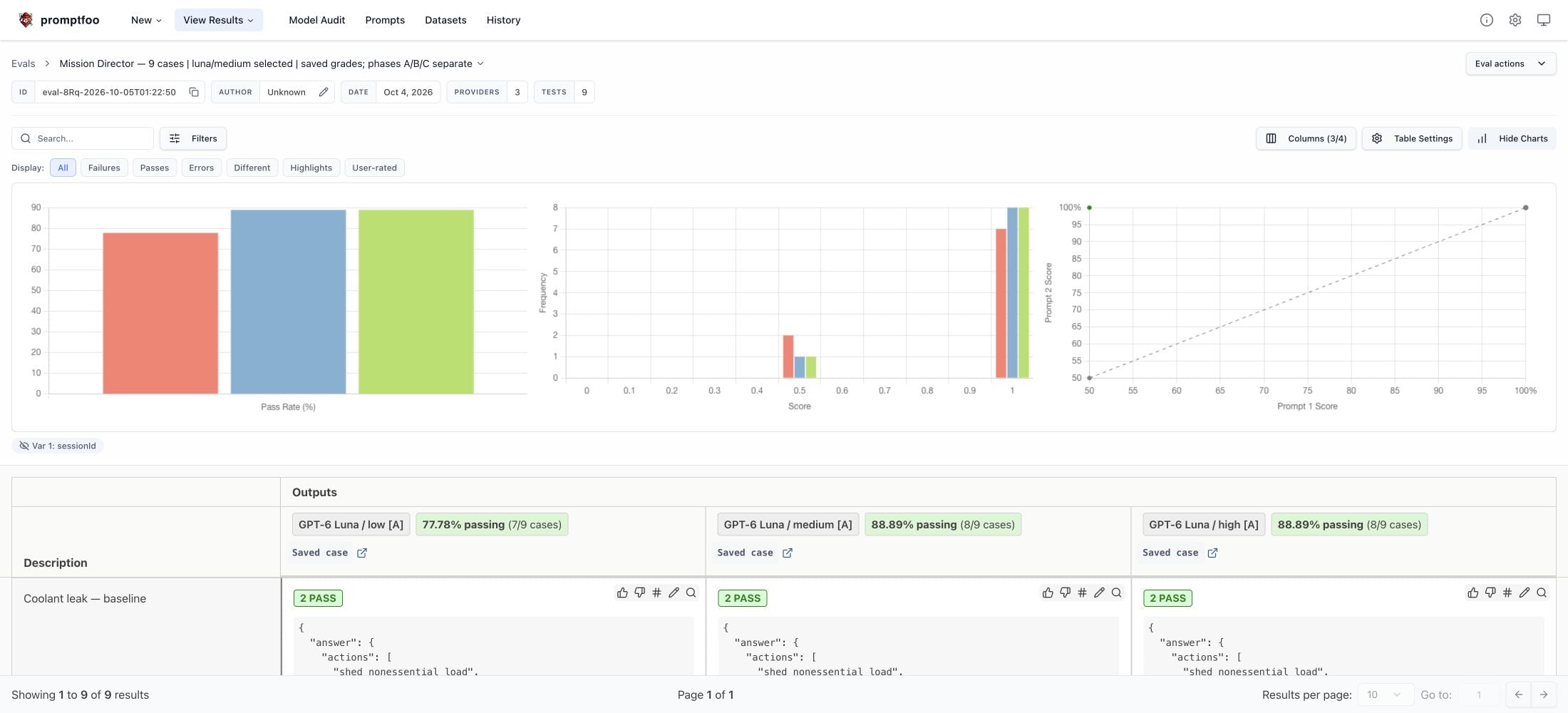The height and width of the screenshot is (713, 1568).
Task: Thumbs up the Luna / low coolant leak output
Action: (x=622, y=593)
